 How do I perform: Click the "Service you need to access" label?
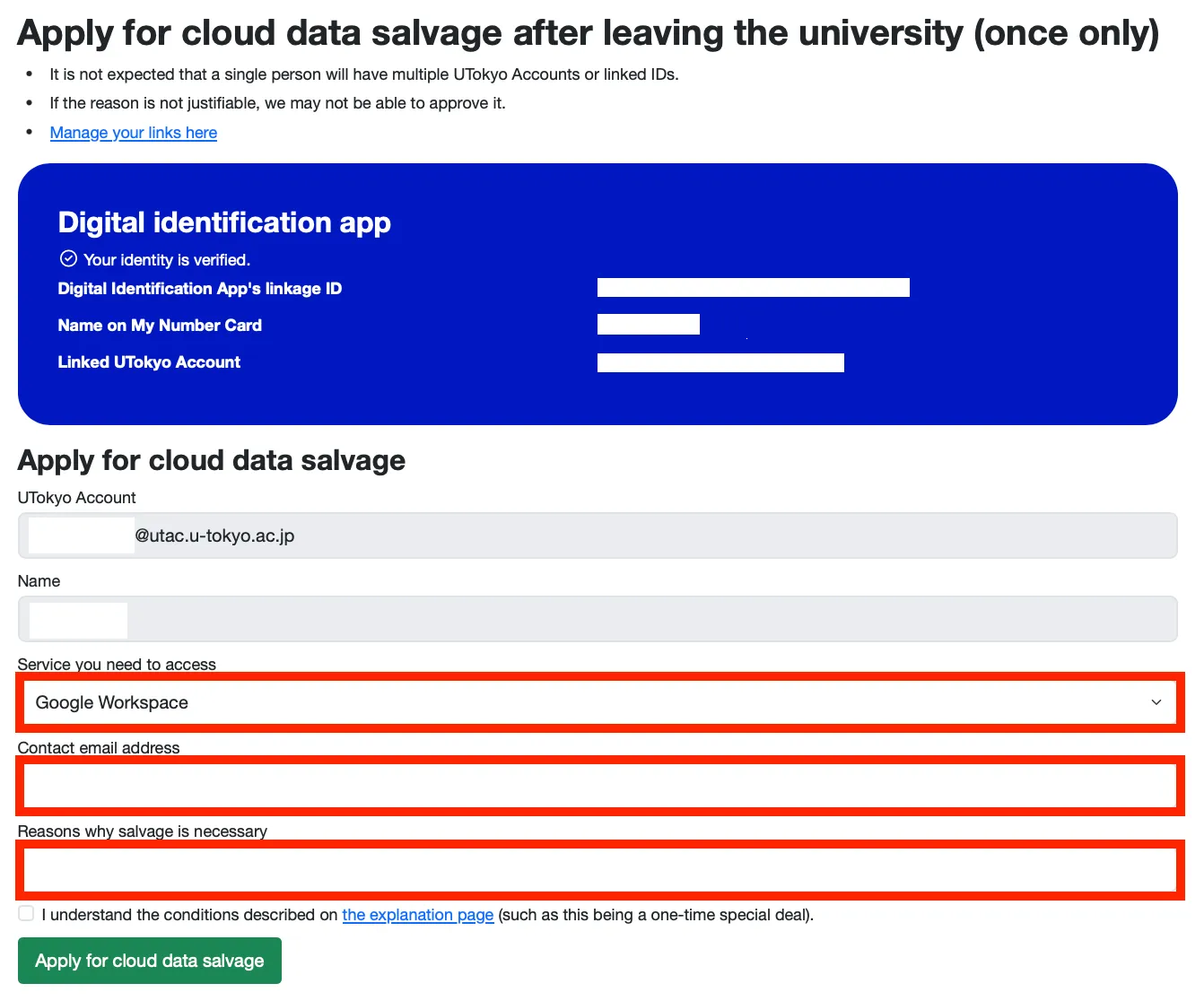(x=117, y=665)
